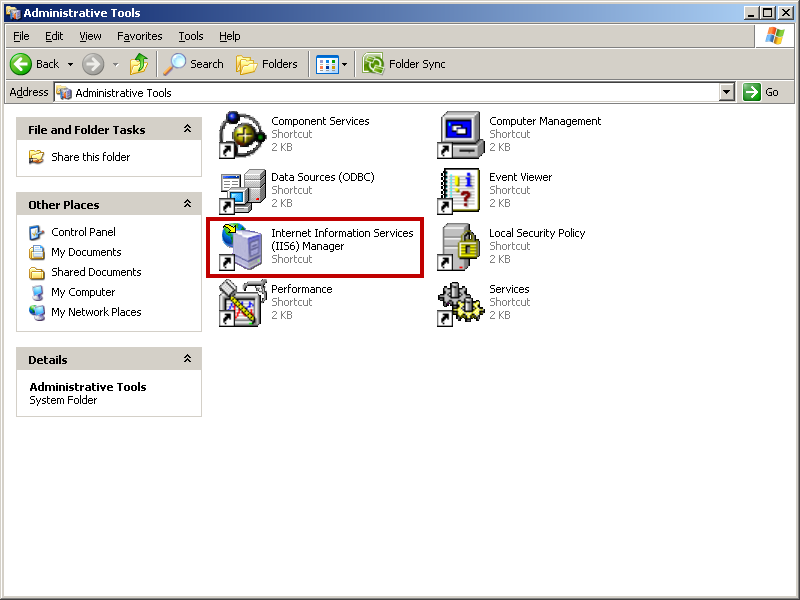Image resolution: width=800 pixels, height=600 pixels.
Task: Open the Back history dropdown arrow
Action: point(70,64)
